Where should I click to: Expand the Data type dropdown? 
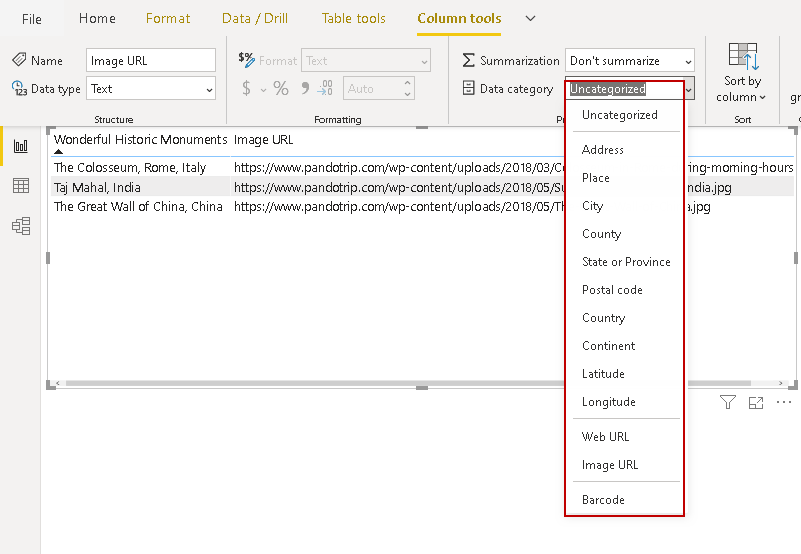(150, 89)
